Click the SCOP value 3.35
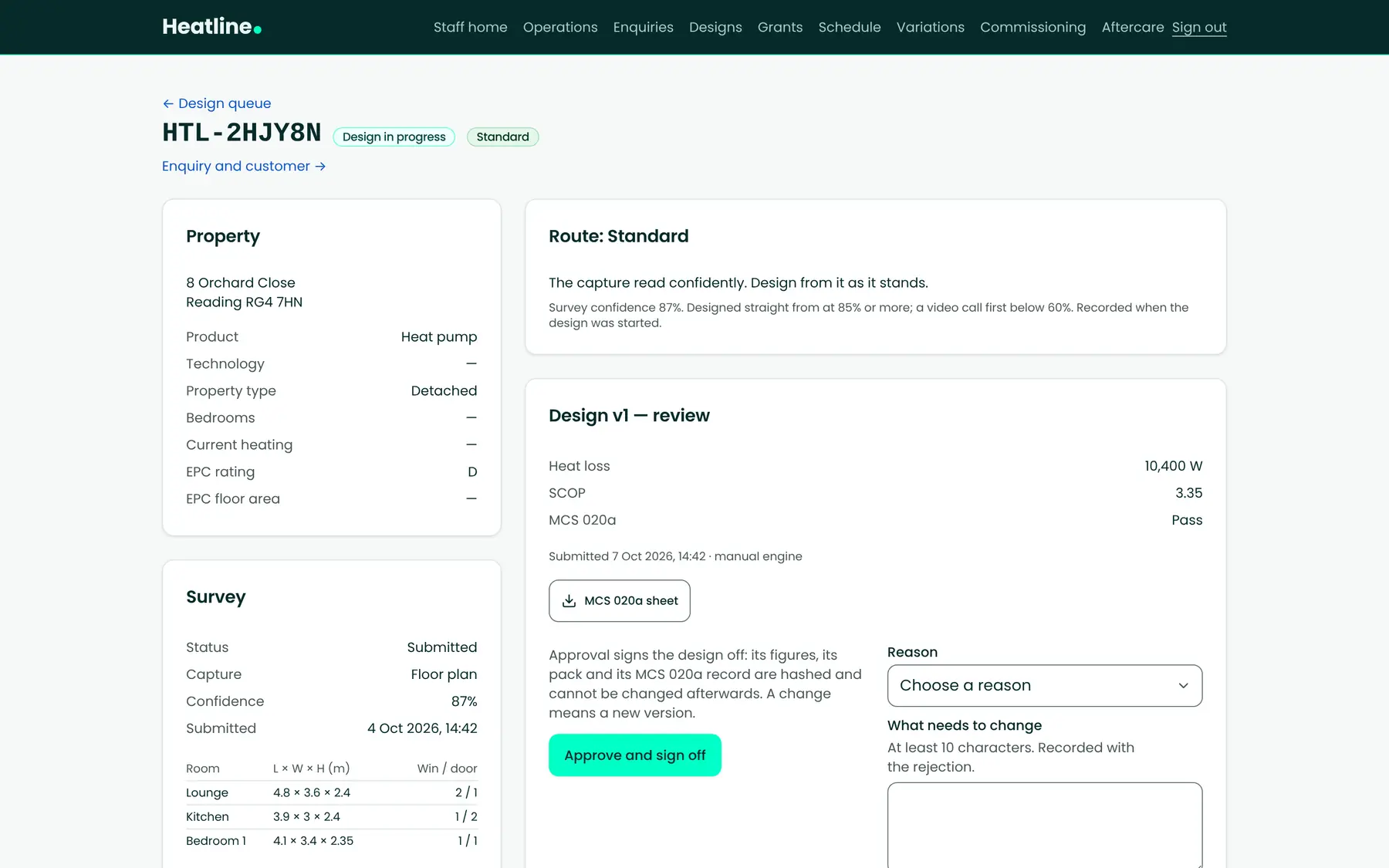 (1188, 493)
